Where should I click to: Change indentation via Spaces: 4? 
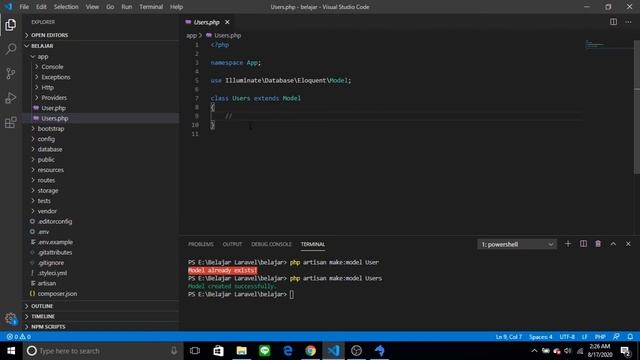click(540, 337)
